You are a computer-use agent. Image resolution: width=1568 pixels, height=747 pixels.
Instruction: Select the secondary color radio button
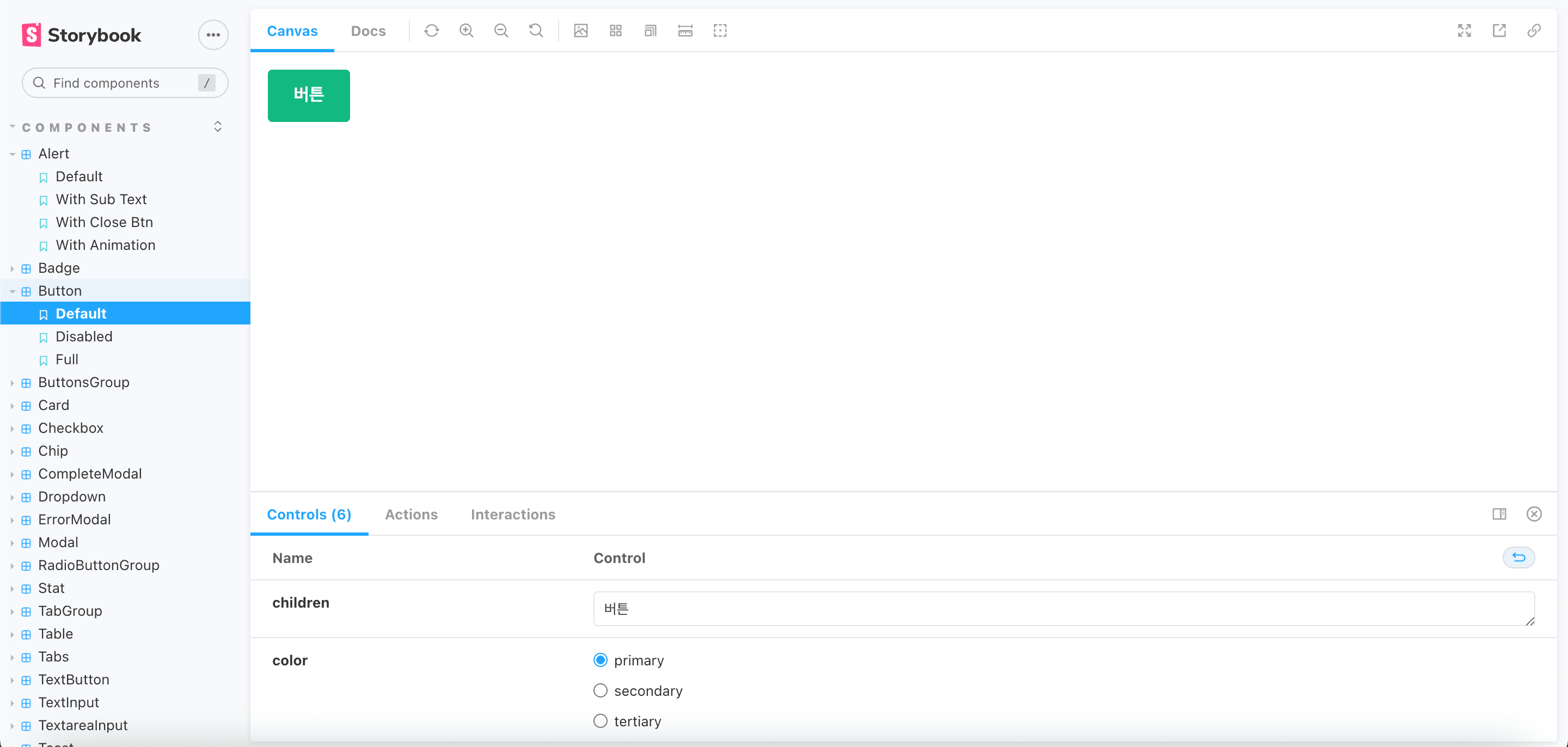click(600, 690)
